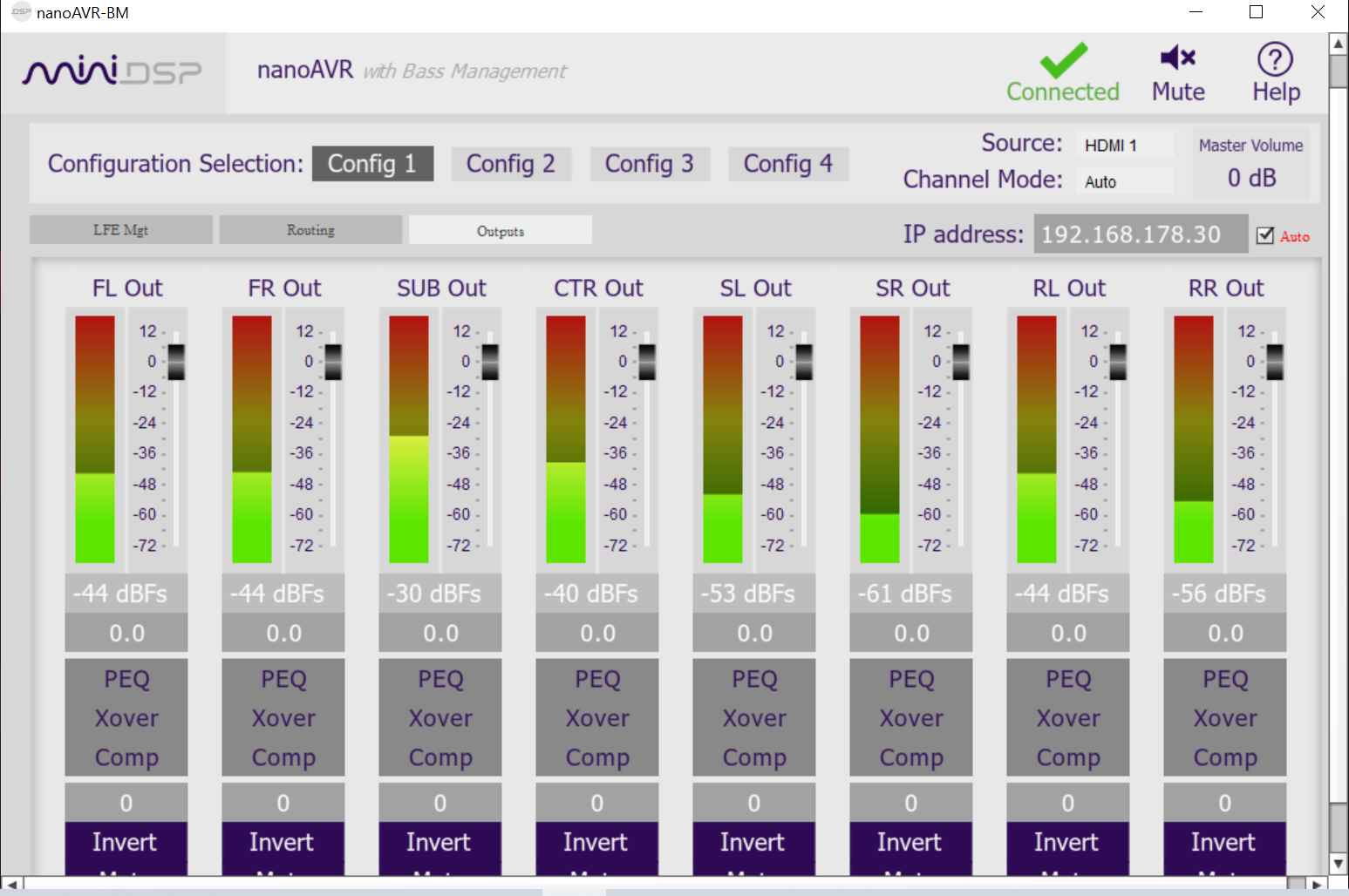1349x896 pixels.
Task: Open Help via the question mark icon
Action: point(1275,59)
